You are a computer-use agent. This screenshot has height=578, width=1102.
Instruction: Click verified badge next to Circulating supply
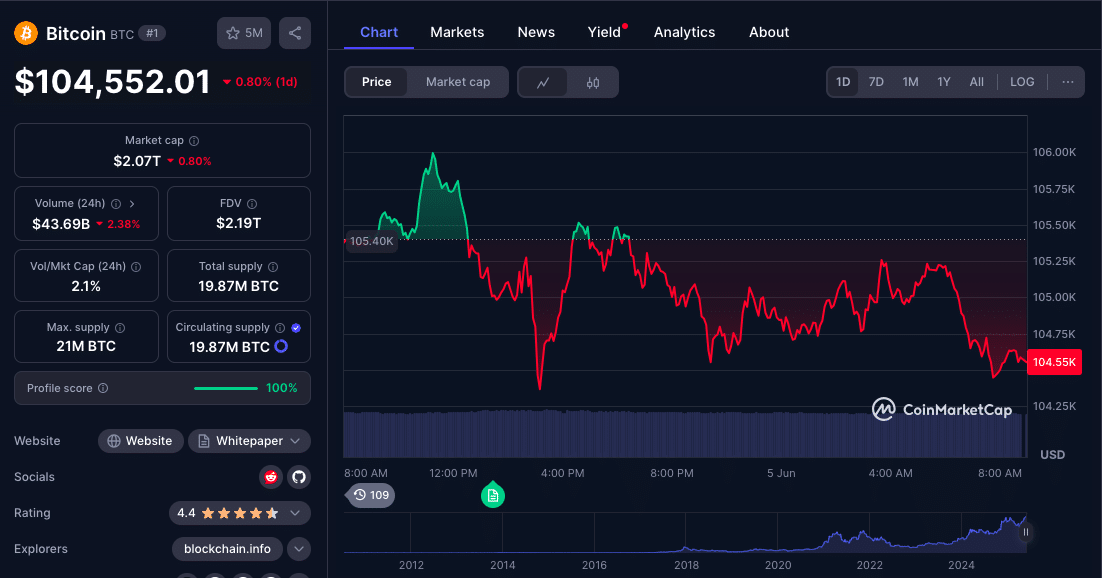pos(296,328)
